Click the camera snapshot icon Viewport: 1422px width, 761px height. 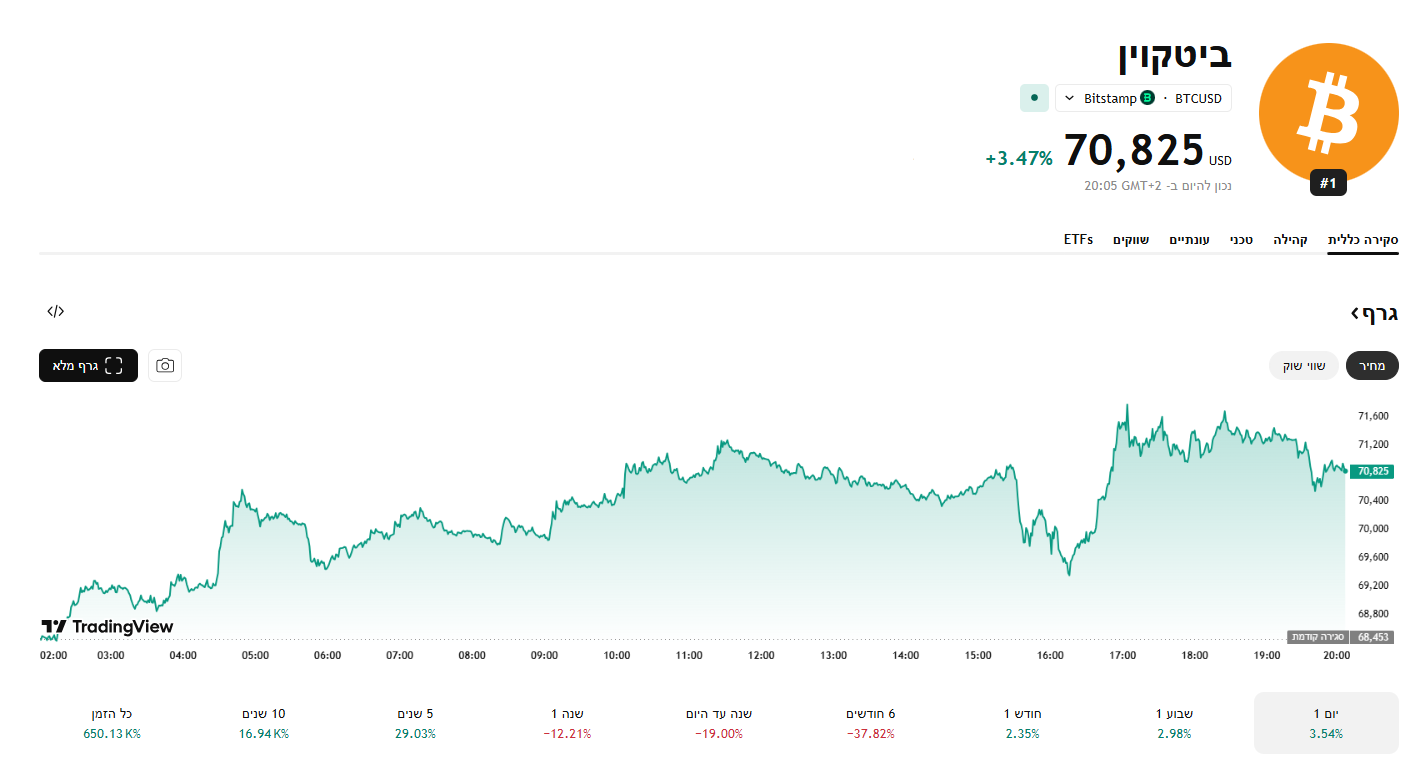[x=165, y=366]
